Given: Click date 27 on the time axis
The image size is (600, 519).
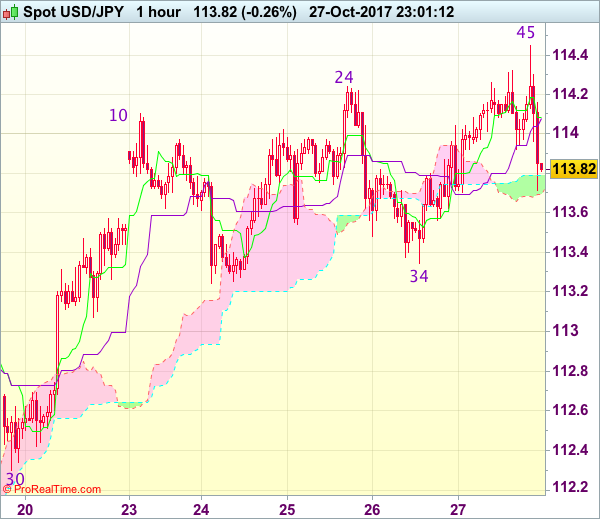Looking at the screenshot, I should click(x=458, y=510).
